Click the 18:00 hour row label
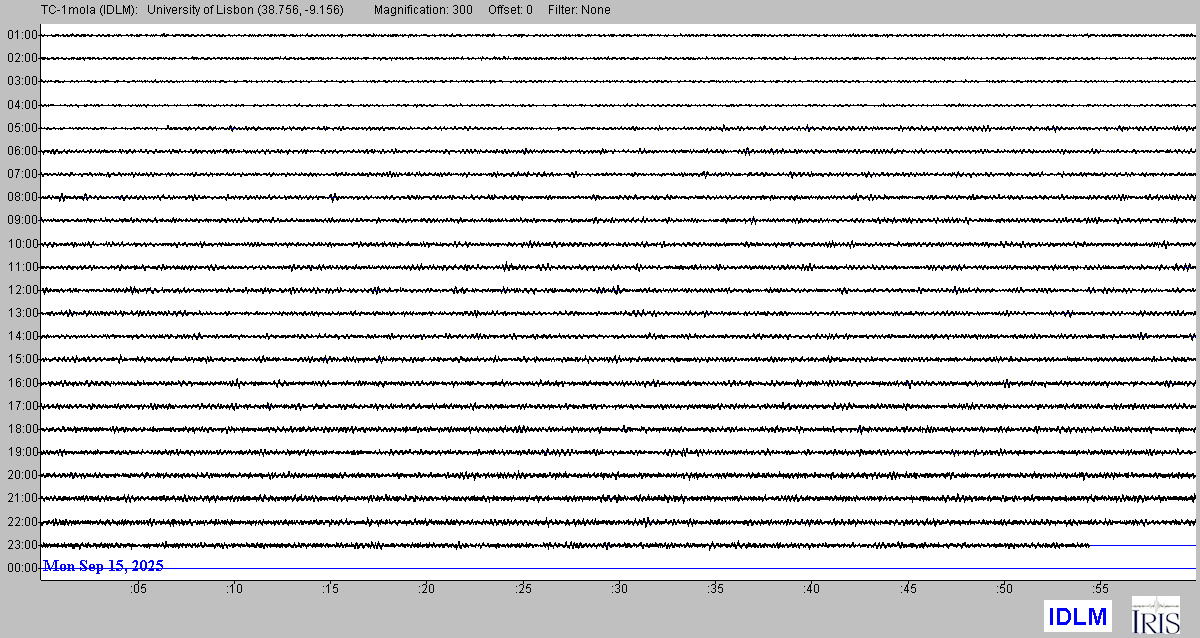 click(x=21, y=429)
